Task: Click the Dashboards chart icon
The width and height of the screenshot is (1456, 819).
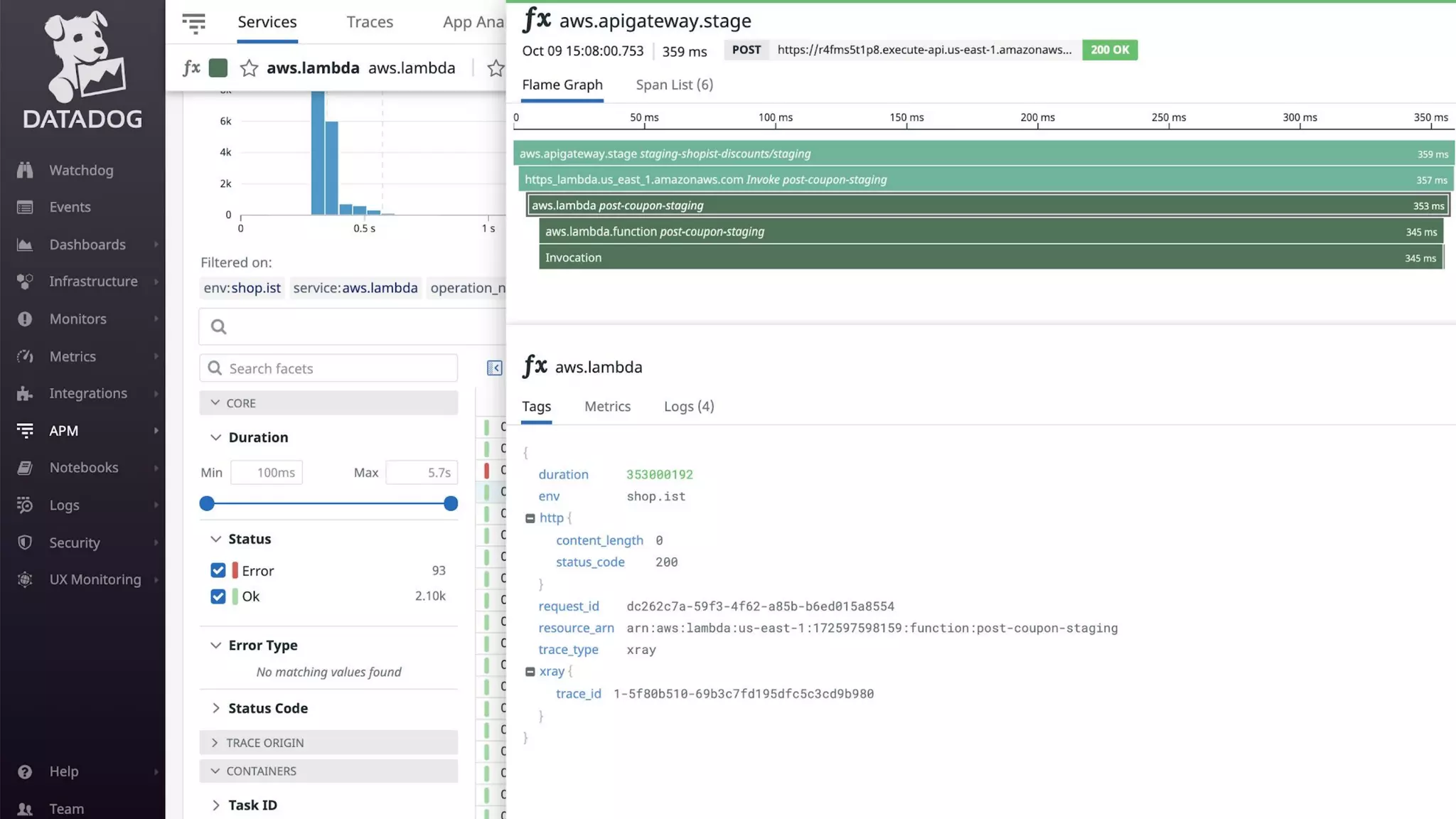Action: pyautogui.click(x=25, y=245)
